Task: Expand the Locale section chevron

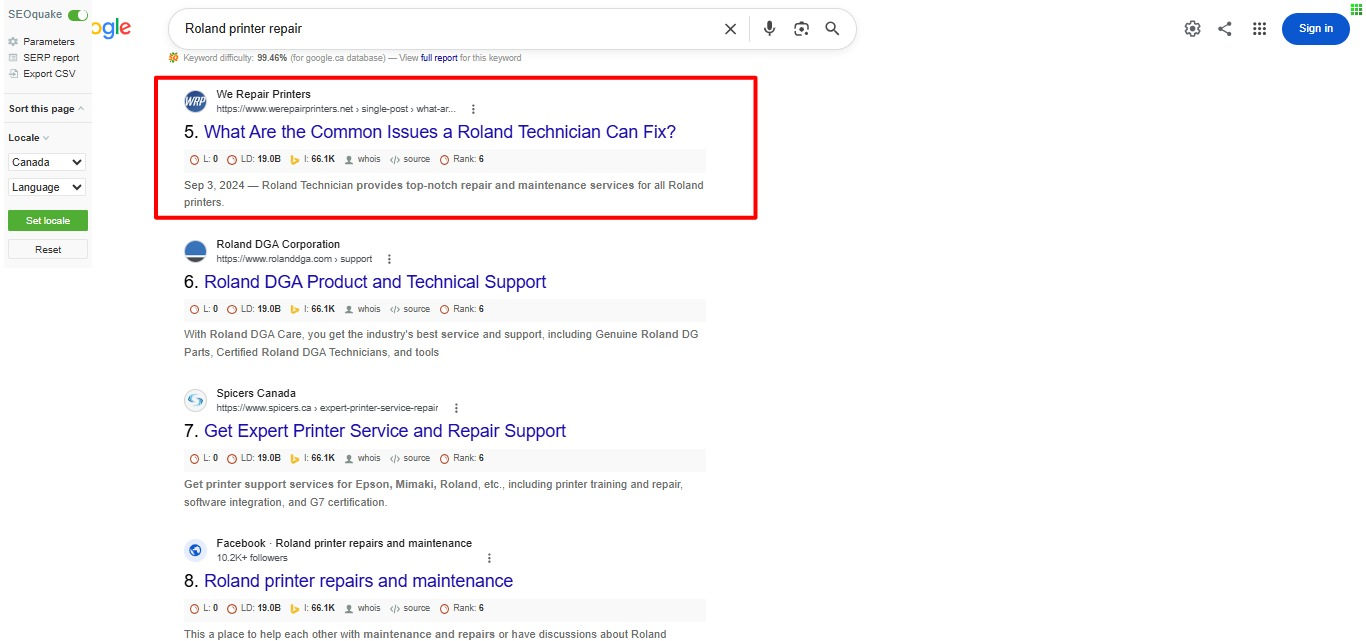Action: [46, 138]
